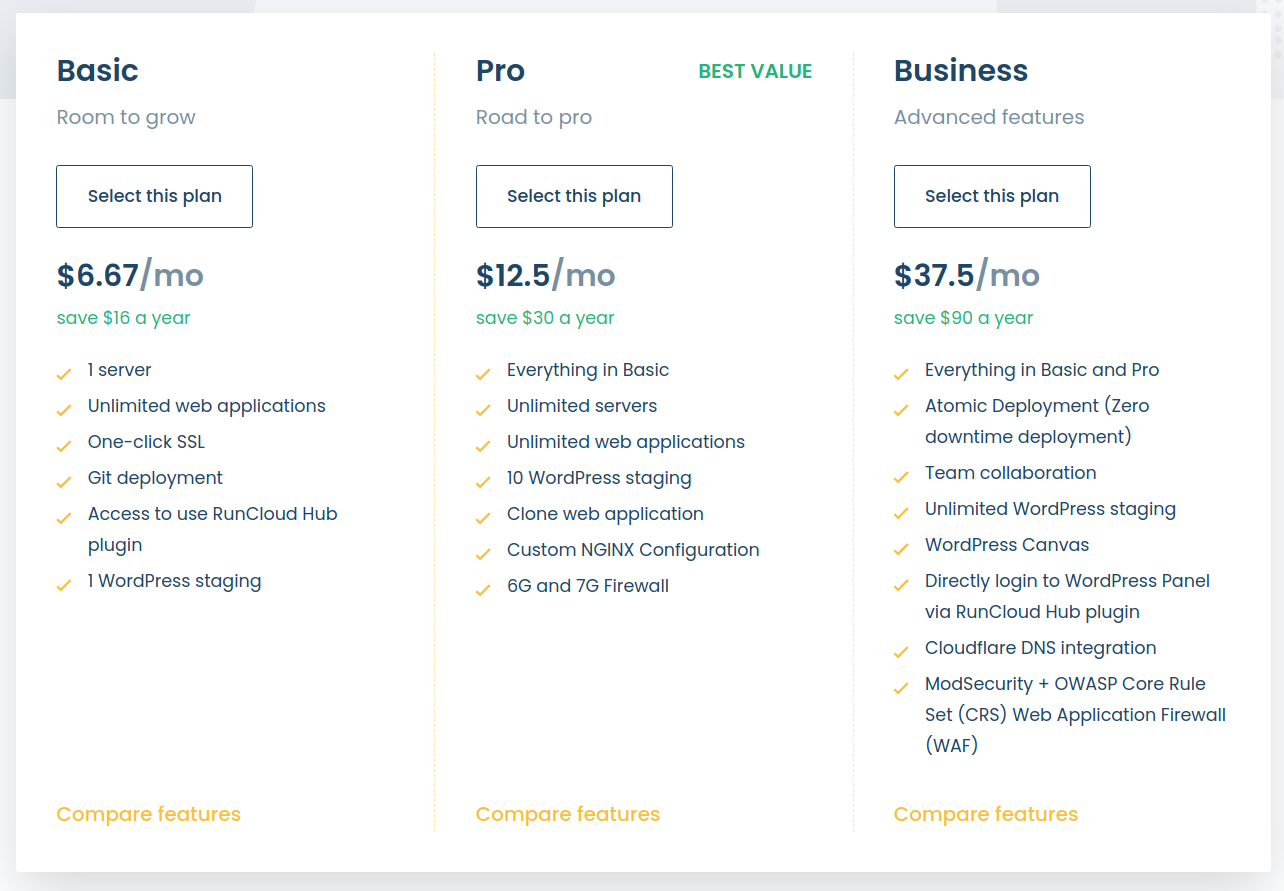Screen dimensions: 1284x891
Task: Open Compare features under Business plan
Action: tap(985, 814)
